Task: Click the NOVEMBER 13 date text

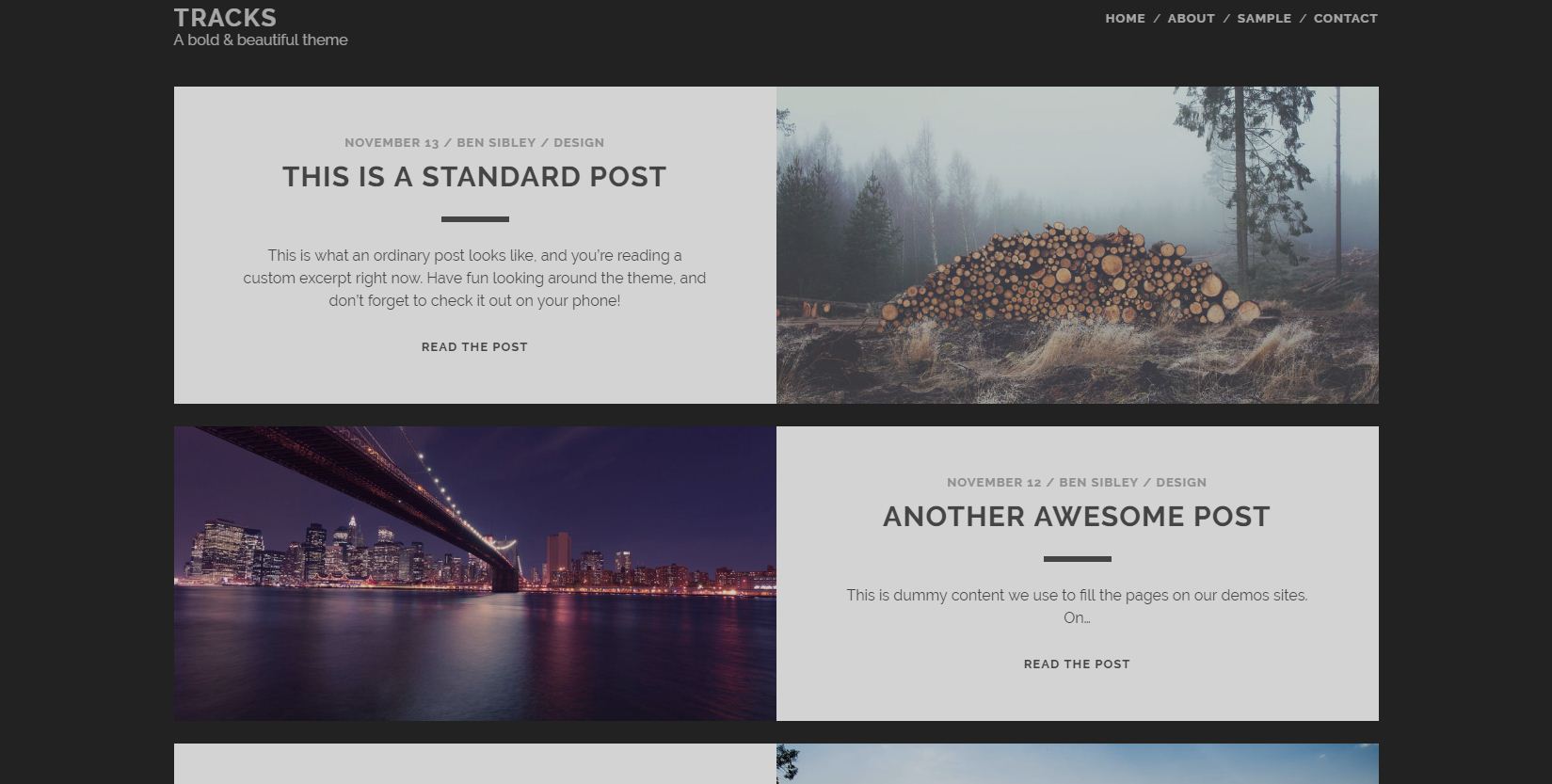Action: [x=392, y=143]
